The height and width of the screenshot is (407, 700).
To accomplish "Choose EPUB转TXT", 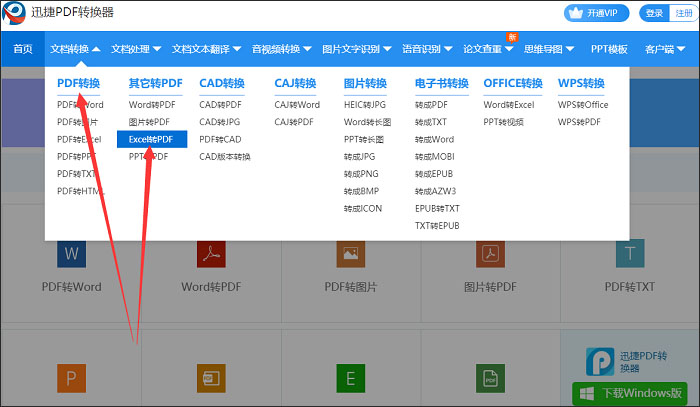I will [437, 208].
